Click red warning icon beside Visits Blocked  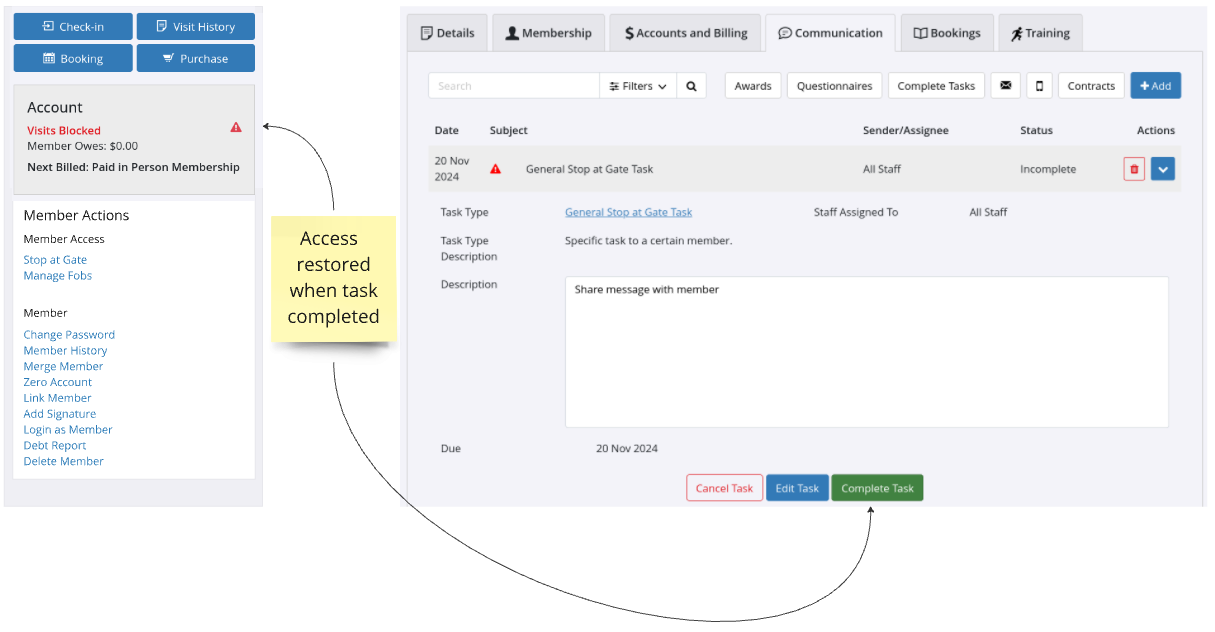[x=236, y=128]
